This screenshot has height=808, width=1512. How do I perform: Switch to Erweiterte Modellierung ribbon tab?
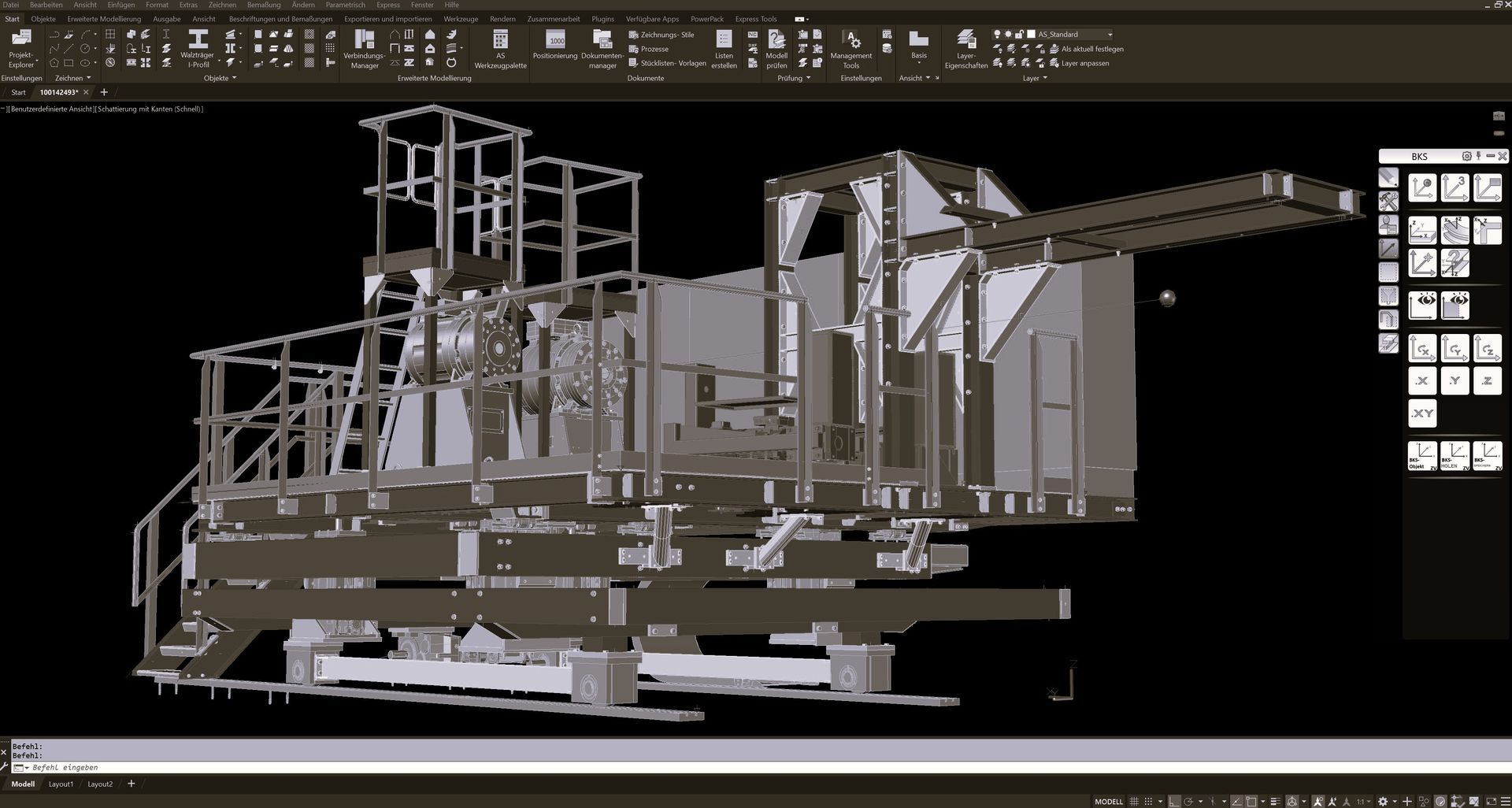pyautogui.click(x=104, y=19)
